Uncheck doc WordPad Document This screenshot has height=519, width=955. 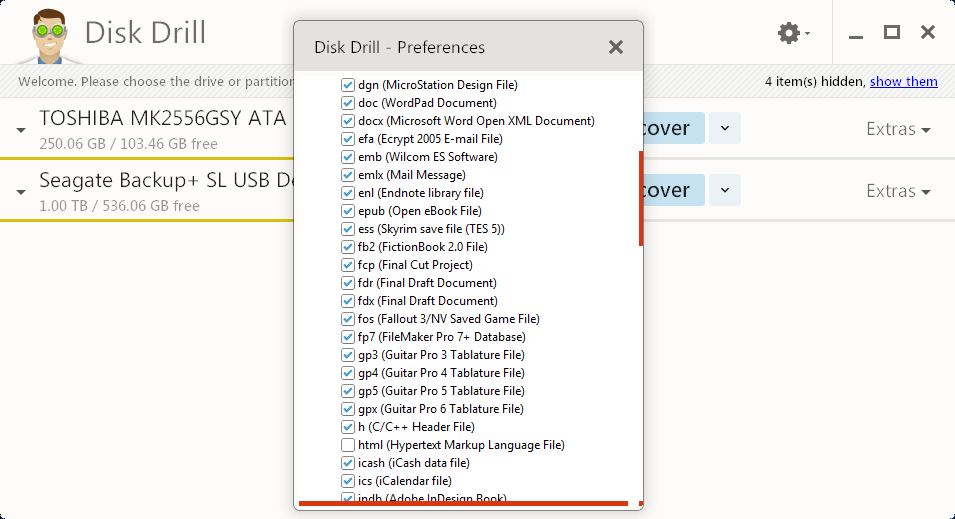pos(348,103)
